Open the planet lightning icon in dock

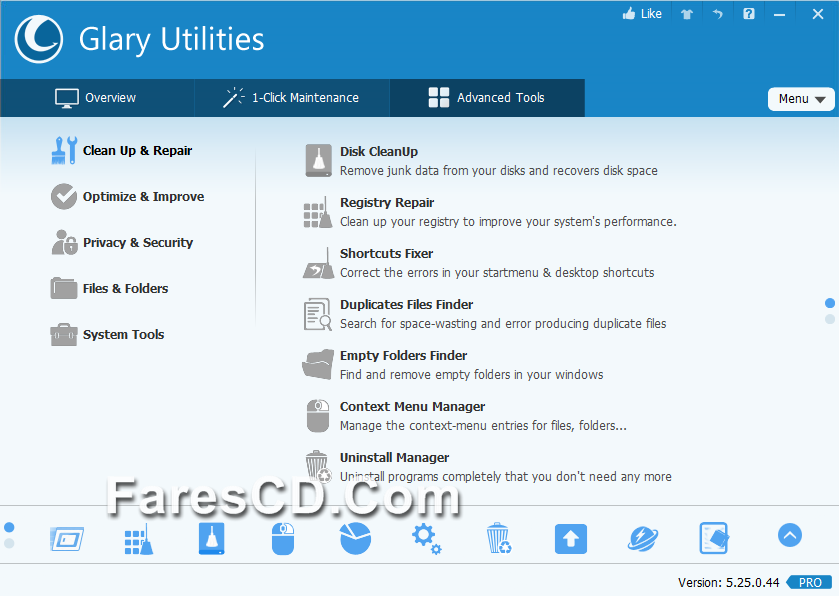click(643, 538)
